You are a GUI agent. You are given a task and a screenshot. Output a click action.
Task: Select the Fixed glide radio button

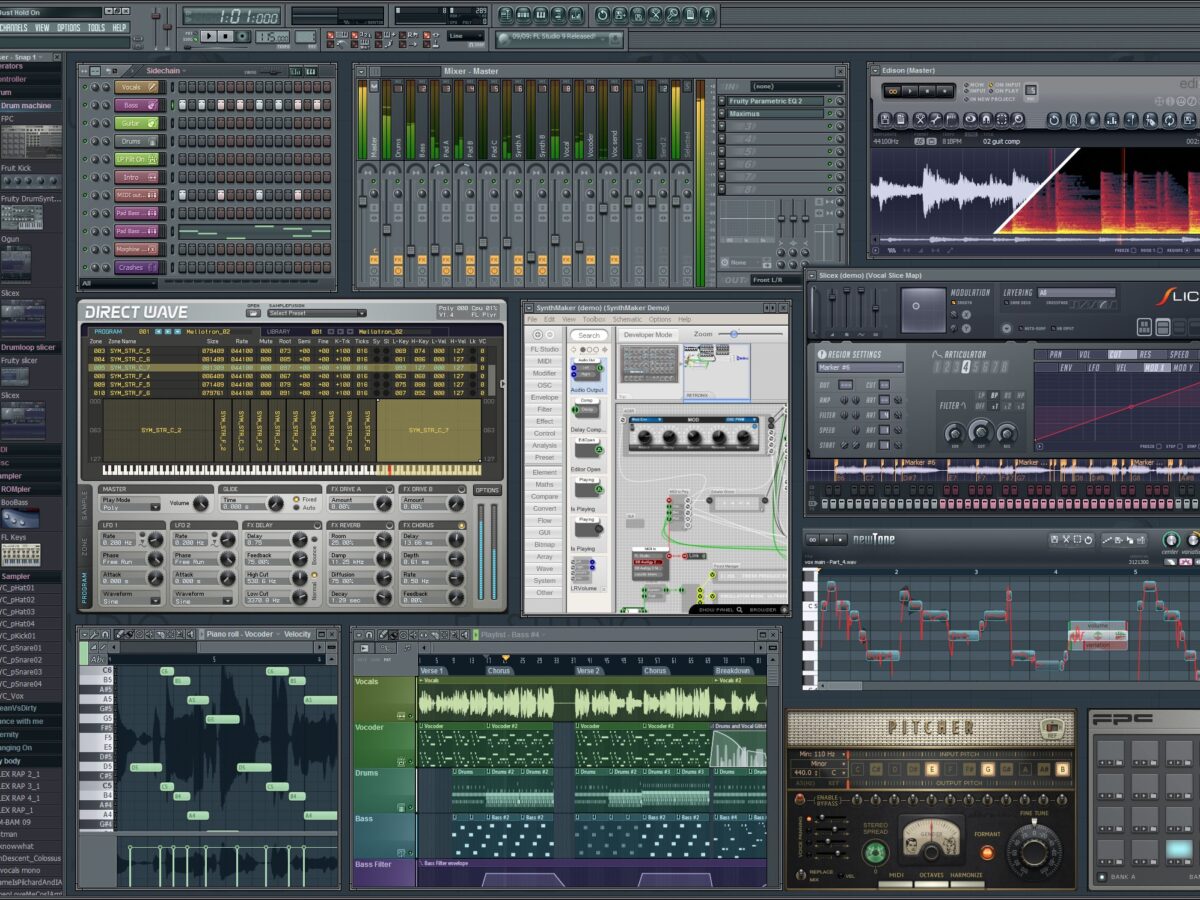(x=296, y=499)
